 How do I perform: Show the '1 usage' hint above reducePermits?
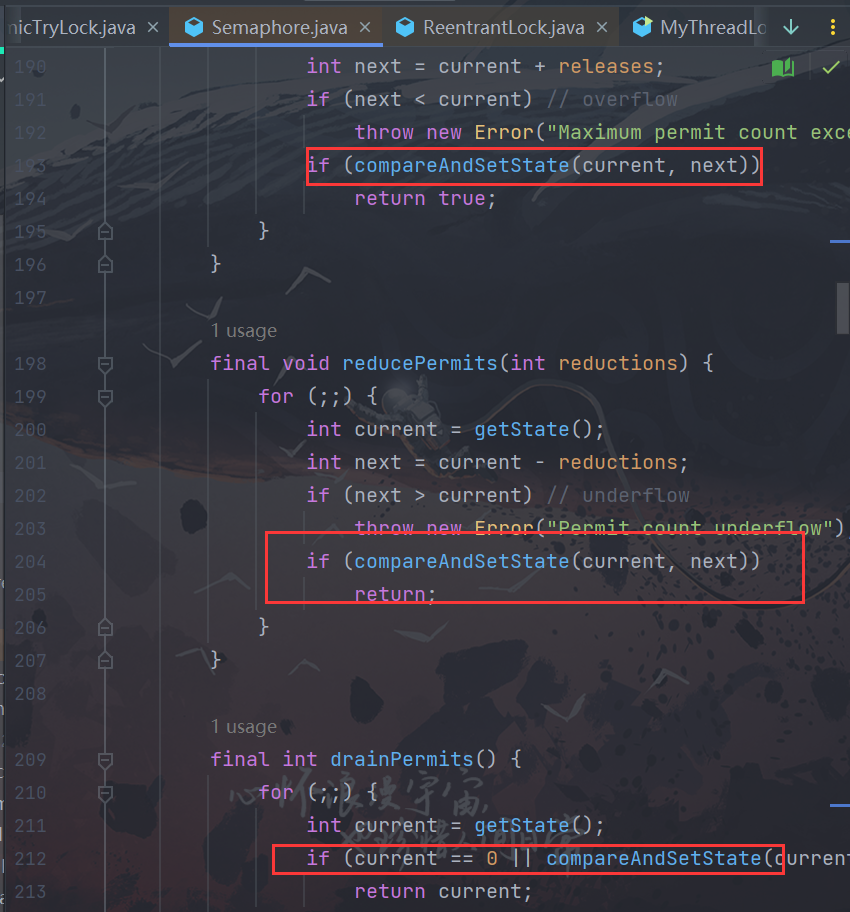244,331
